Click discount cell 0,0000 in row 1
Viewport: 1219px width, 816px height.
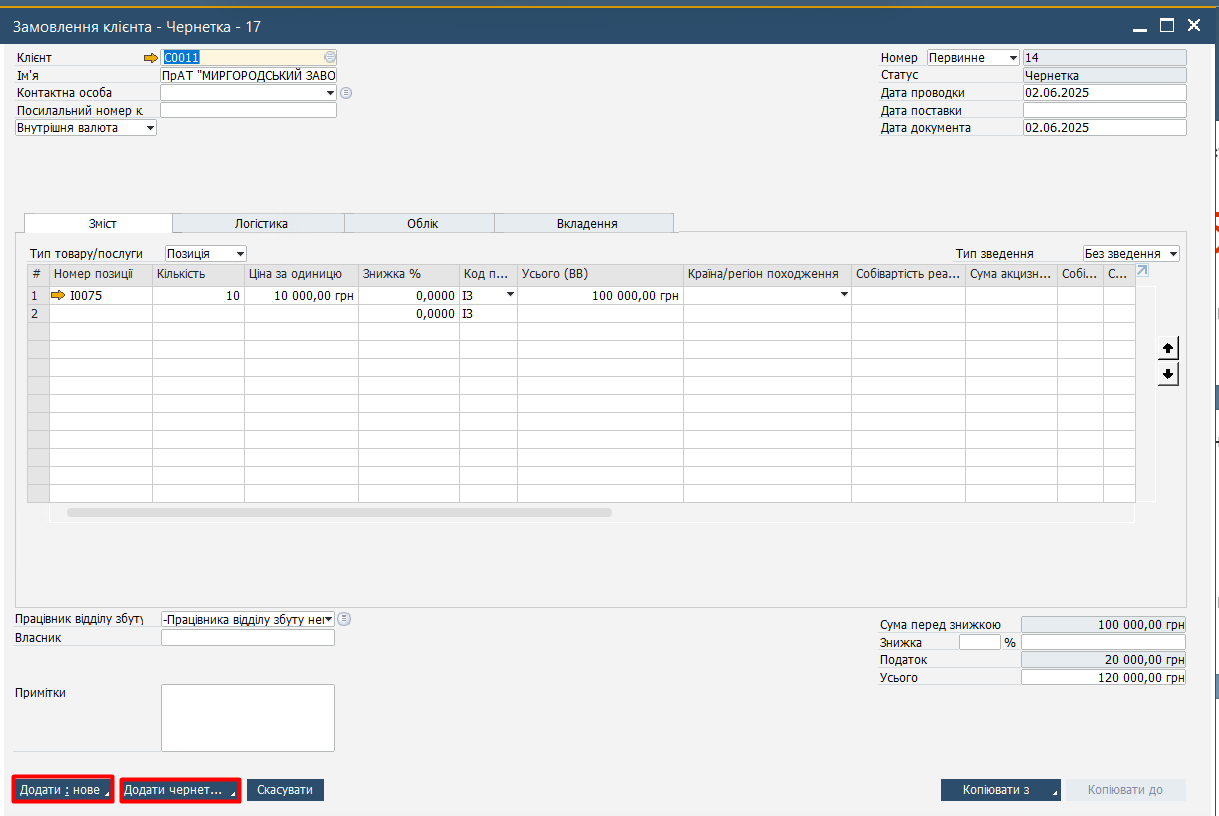409,296
